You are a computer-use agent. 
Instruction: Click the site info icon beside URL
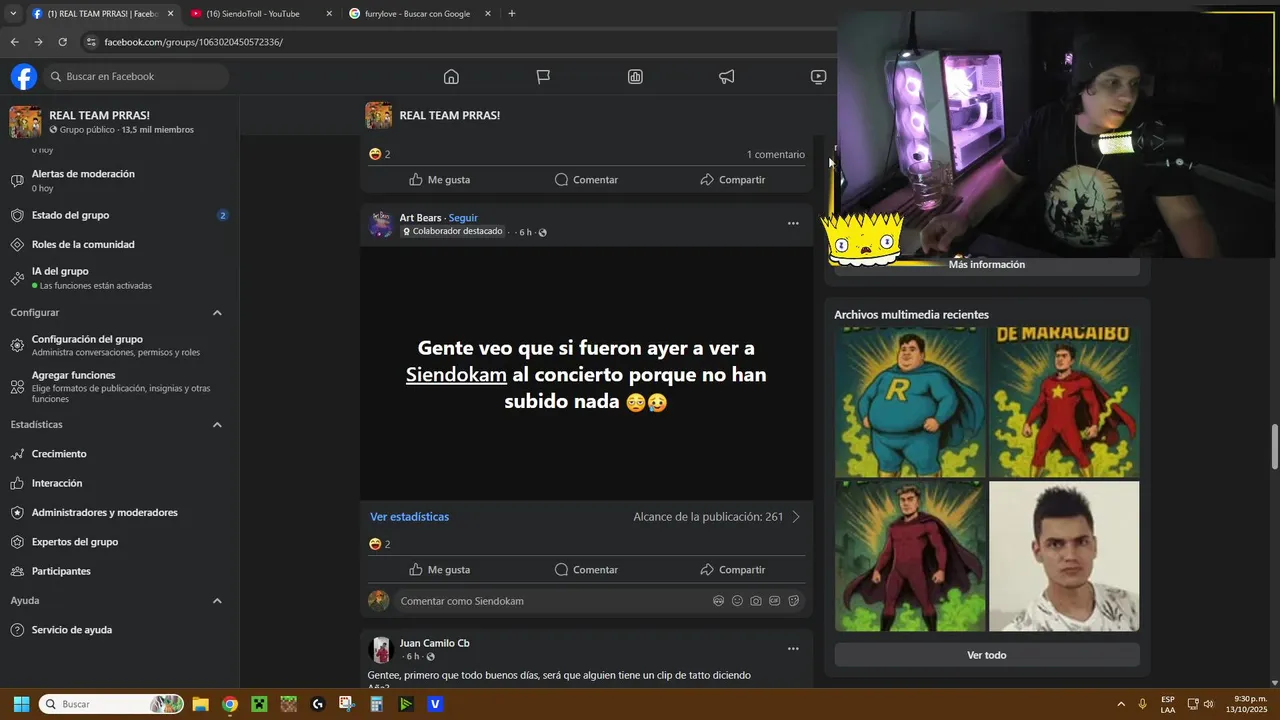tap(91, 42)
